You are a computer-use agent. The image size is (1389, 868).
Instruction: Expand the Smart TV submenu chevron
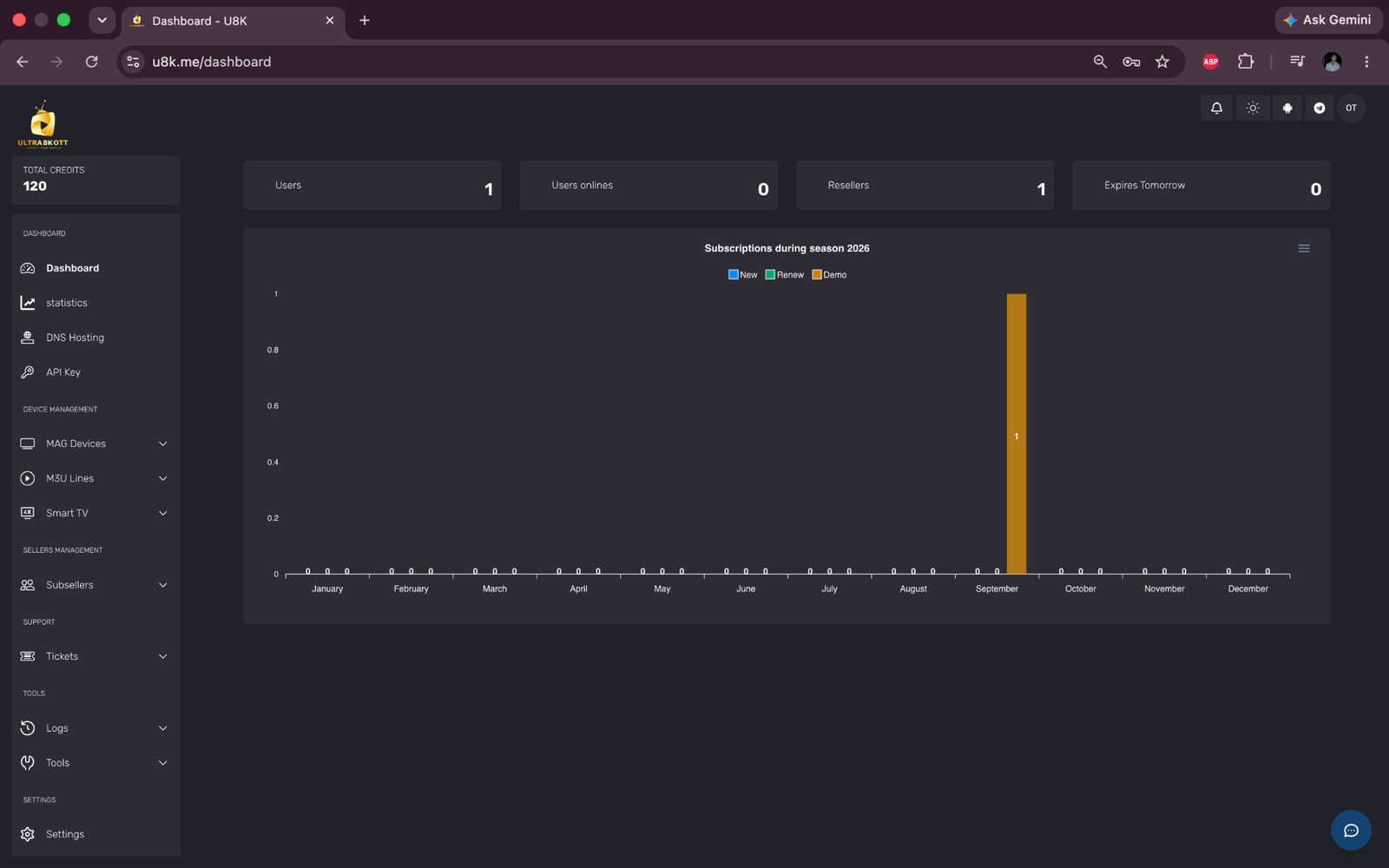click(162, 513)
